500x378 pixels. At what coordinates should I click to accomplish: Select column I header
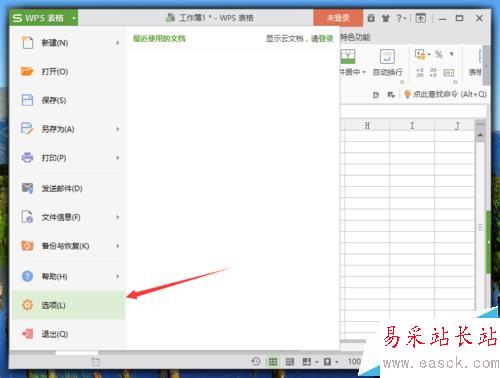[412, 126]
